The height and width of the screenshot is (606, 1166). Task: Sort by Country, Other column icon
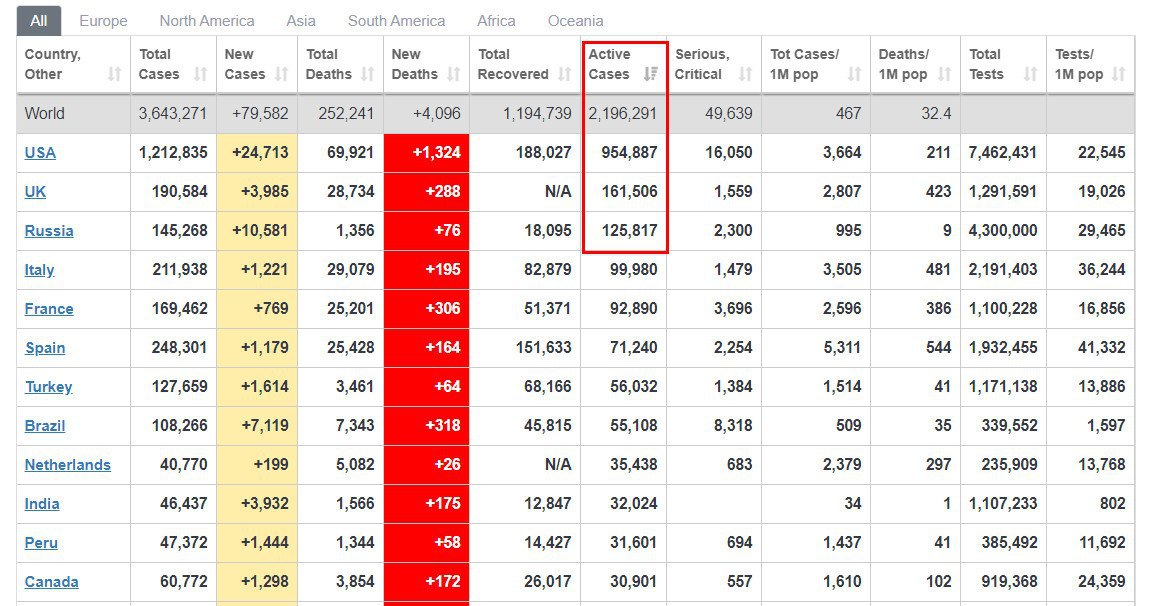(x=115, y=74)
